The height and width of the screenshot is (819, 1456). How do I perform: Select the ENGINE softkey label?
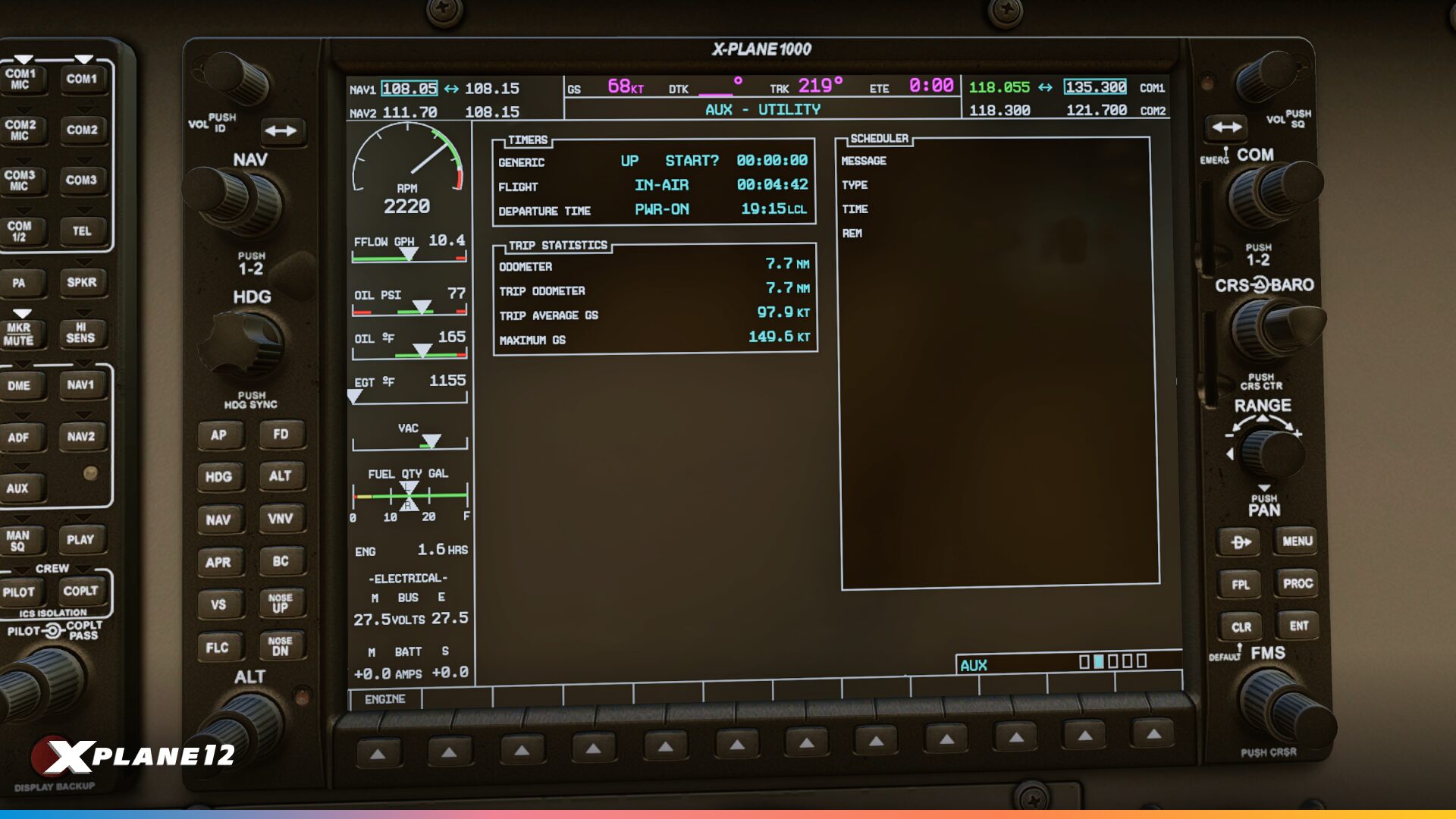(384, 699)
